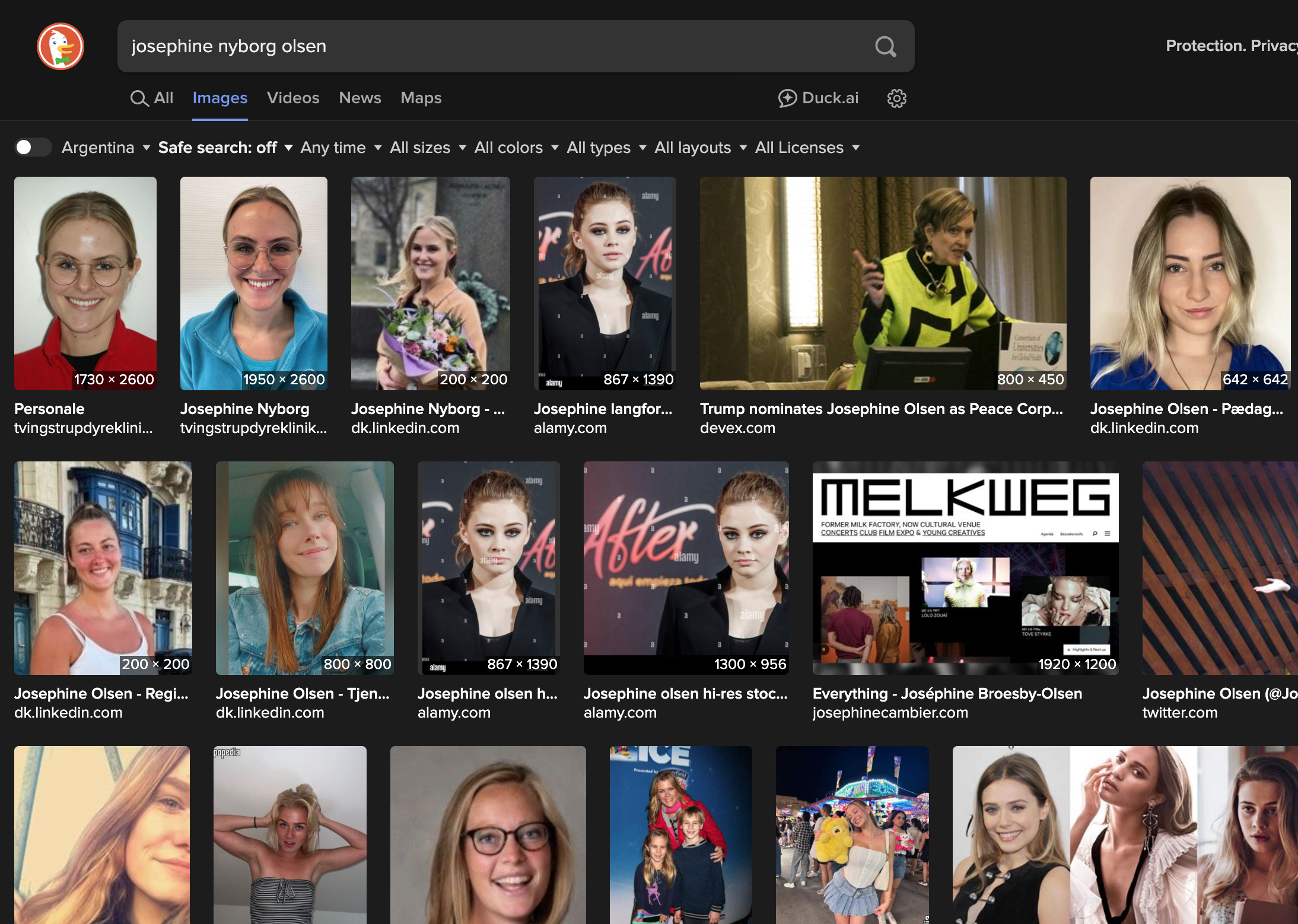
Task: Click the devex.com source link
Action: (737, 428)
